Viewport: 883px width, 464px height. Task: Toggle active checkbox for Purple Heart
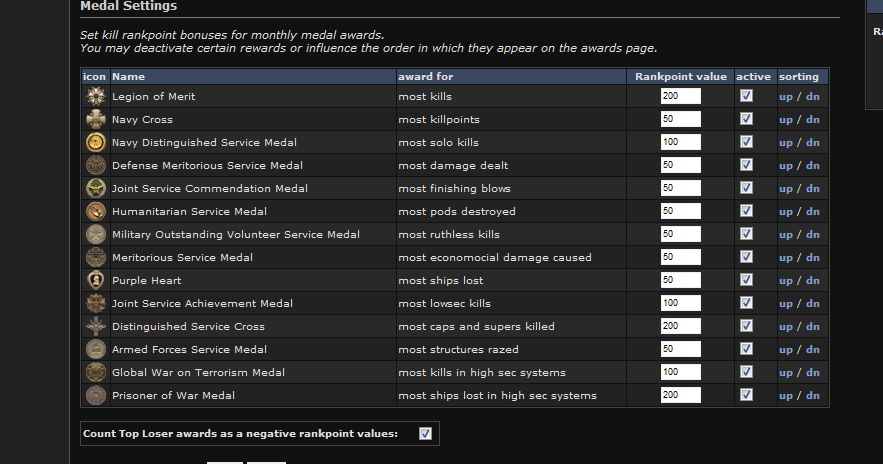tap(746, 280)
